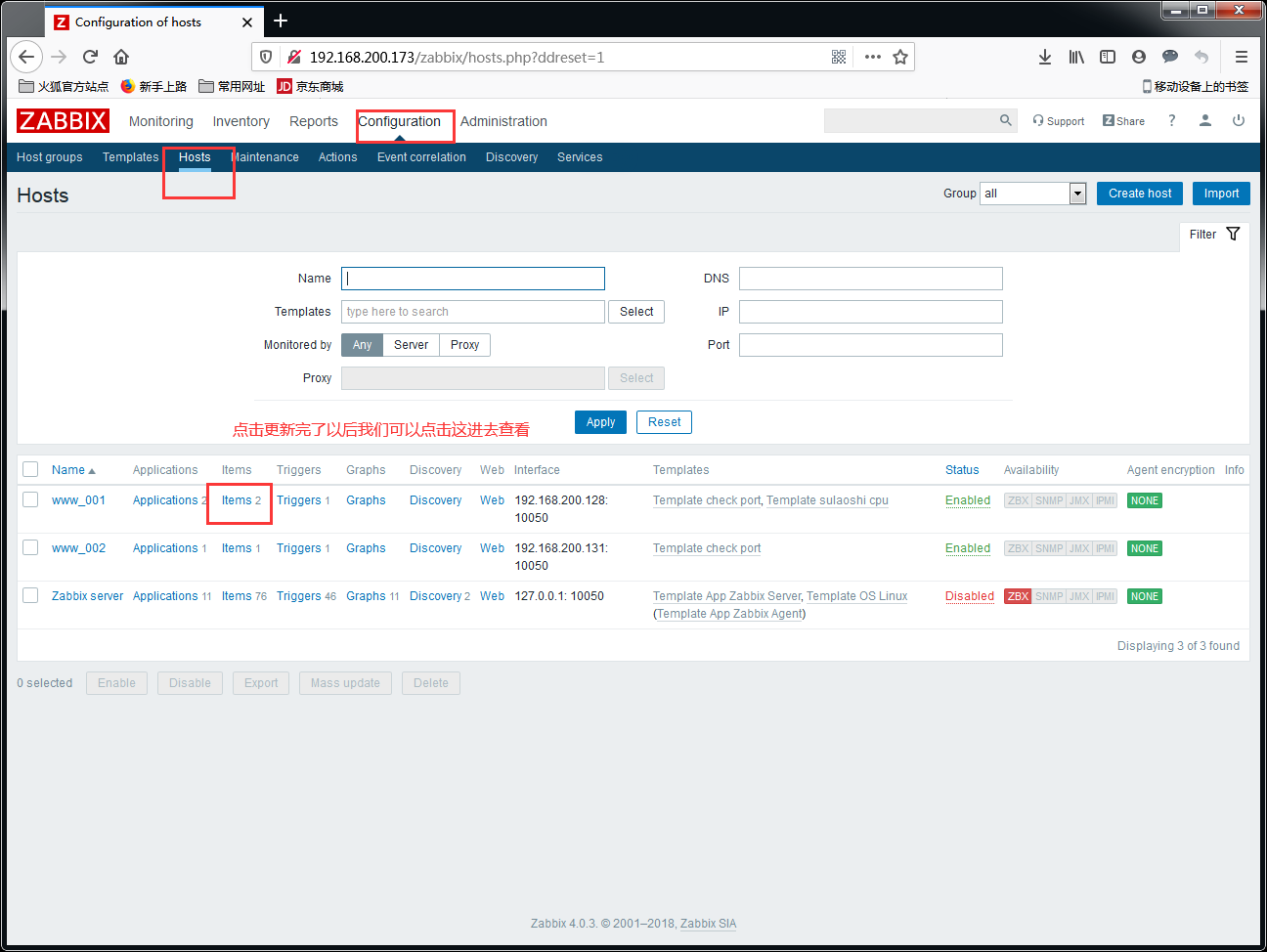
Task: Check the Zabbix server host checkbox
Action: (x=30, y=595)
